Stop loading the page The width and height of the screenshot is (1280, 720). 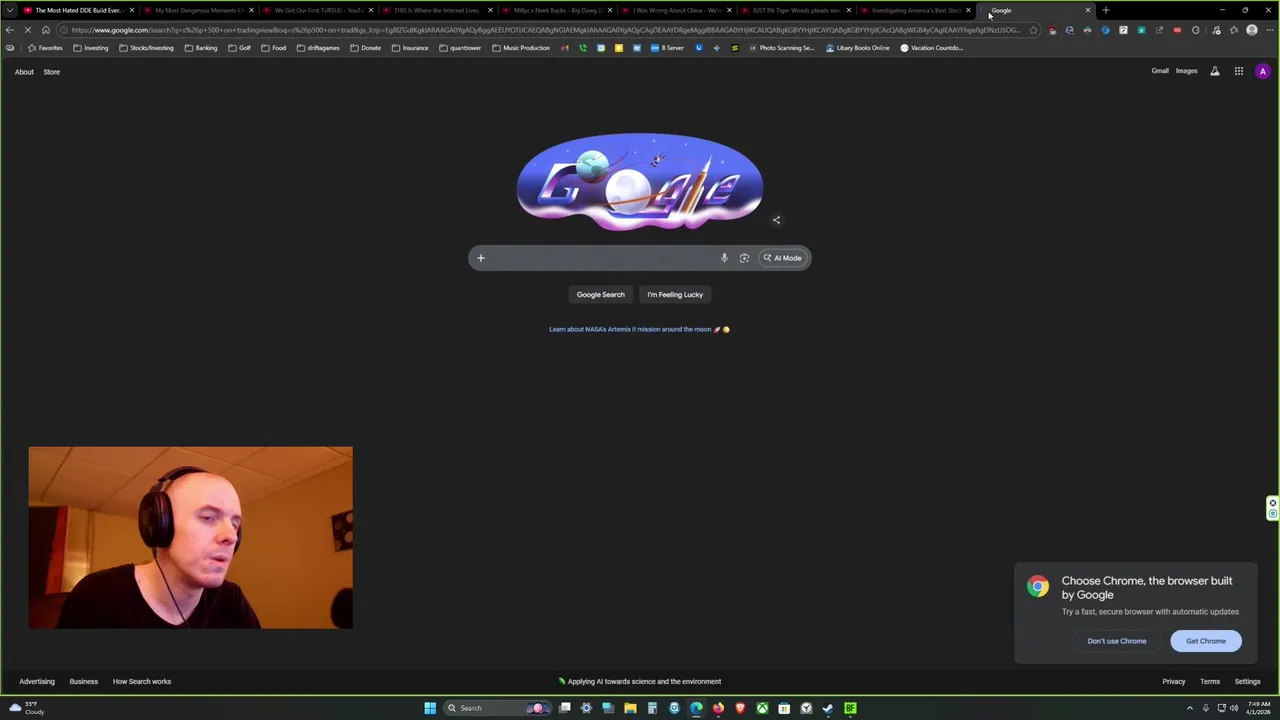click(x=28, y=30)
